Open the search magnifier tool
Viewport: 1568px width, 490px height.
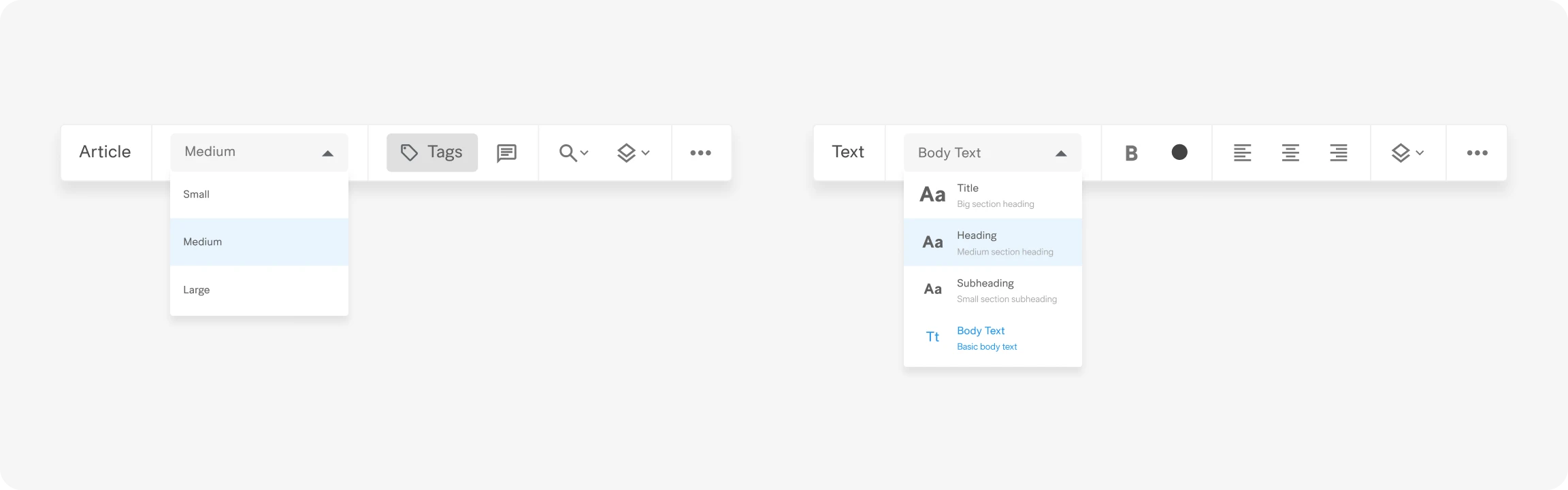click(x=573, y=153)
